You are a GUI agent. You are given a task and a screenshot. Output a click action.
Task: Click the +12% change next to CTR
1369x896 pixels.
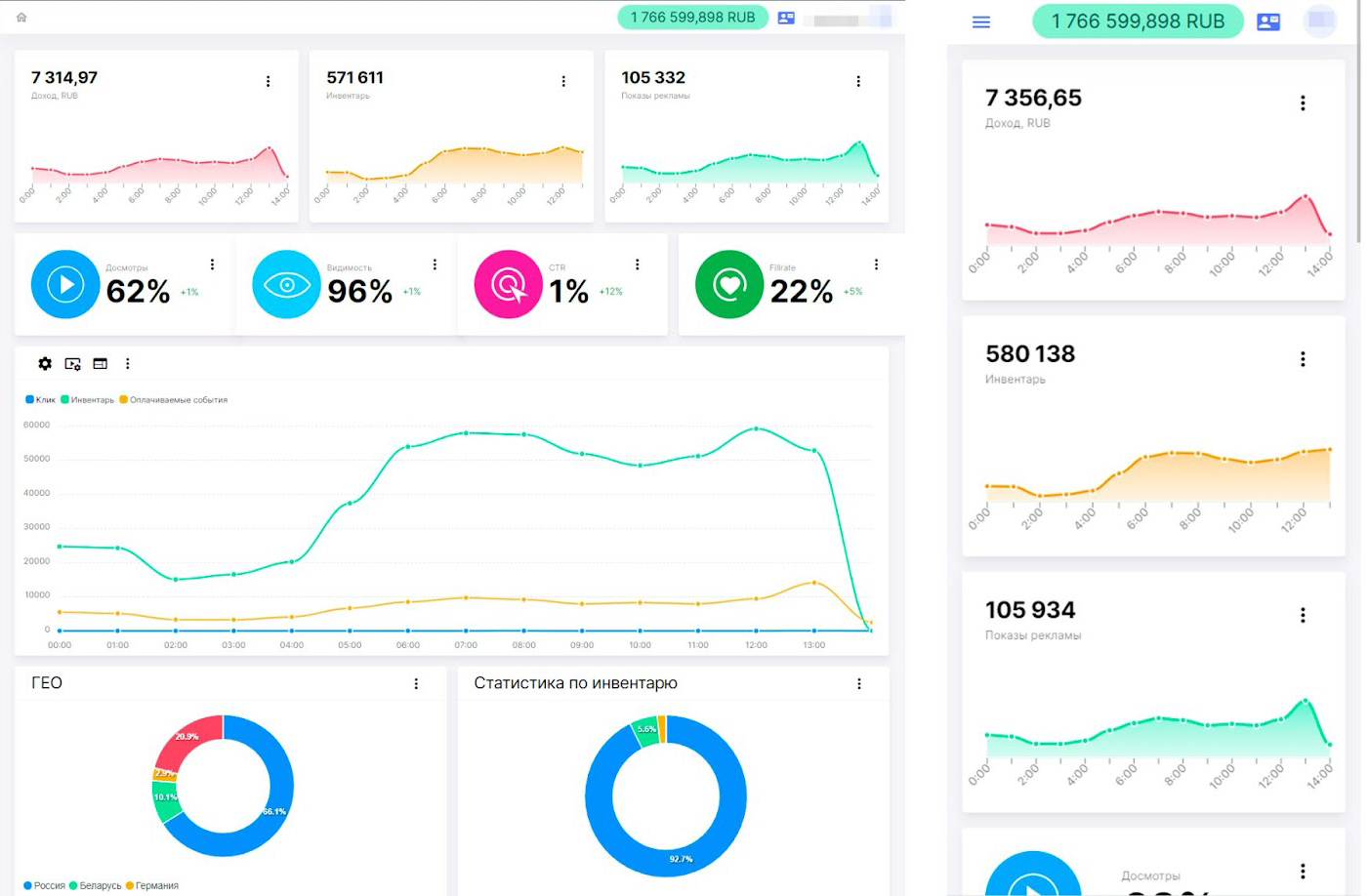(610, 292)
